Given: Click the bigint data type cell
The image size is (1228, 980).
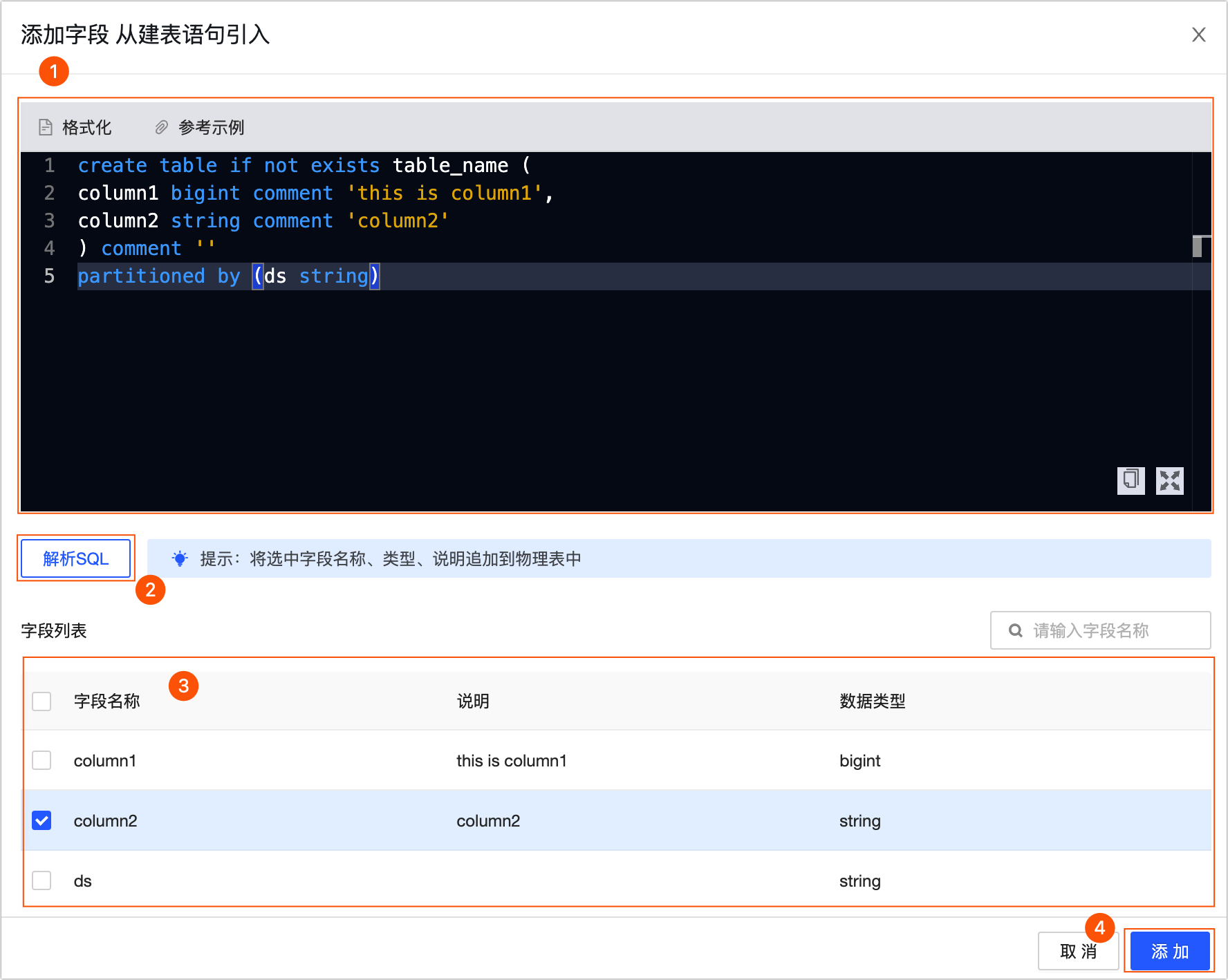Looking at the screenshot, I should pyautogui.click(x=859, y=760).
